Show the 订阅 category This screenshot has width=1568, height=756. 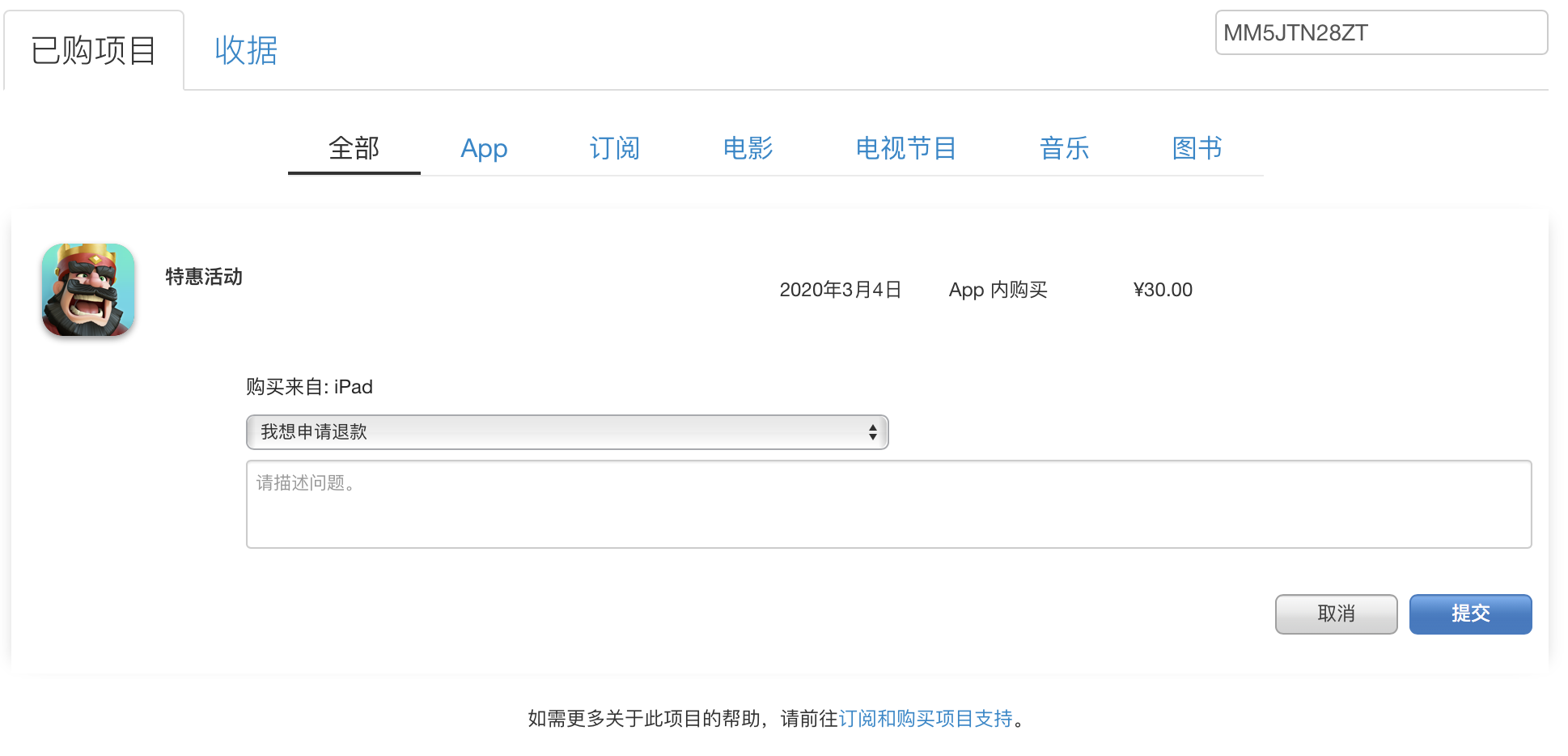pos(614,149)
